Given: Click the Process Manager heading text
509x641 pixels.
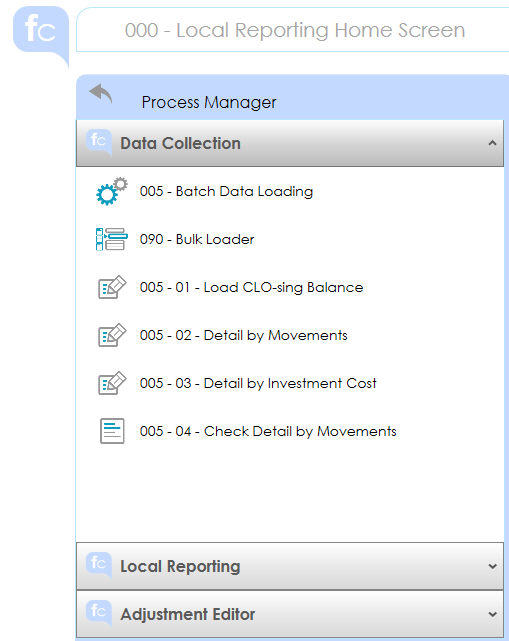Looking at the screenshot, I should click(x=209, y=102).
